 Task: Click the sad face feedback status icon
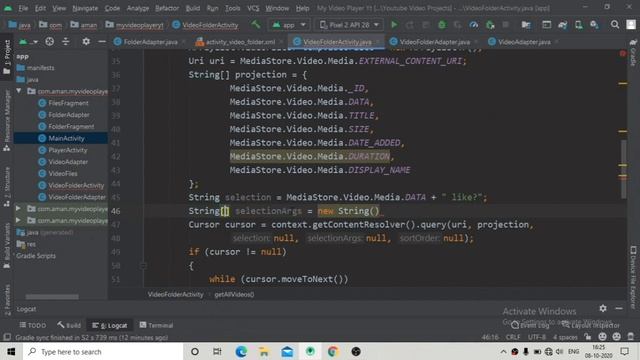617,337
